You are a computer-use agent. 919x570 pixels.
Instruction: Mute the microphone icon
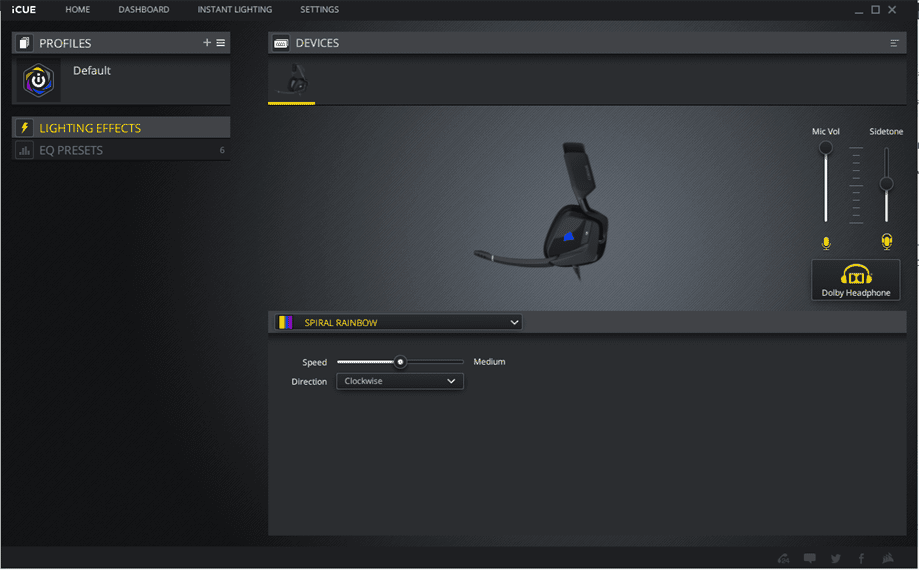826,243
